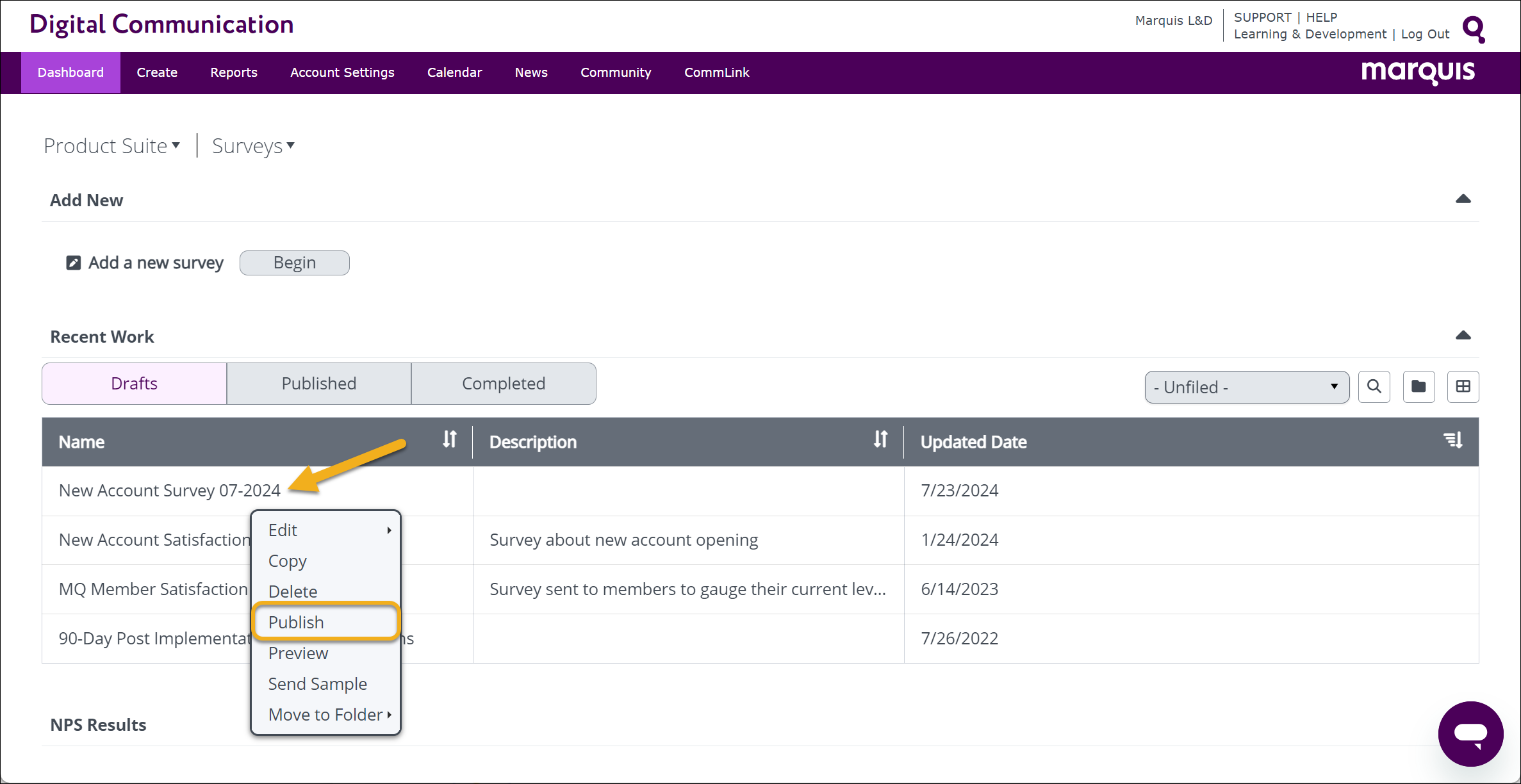Sort by Description column arrows
The height and width of the screenshot is (784, 1521).
(881, 439)
